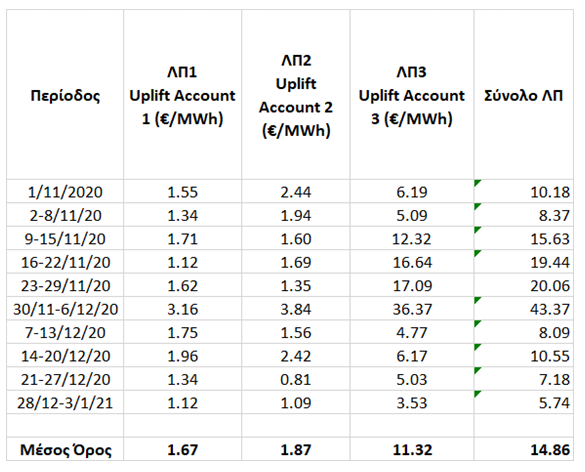The image size is (585, 472).
Task: Click the average value 11.32
Action: [x=412, y=449]
